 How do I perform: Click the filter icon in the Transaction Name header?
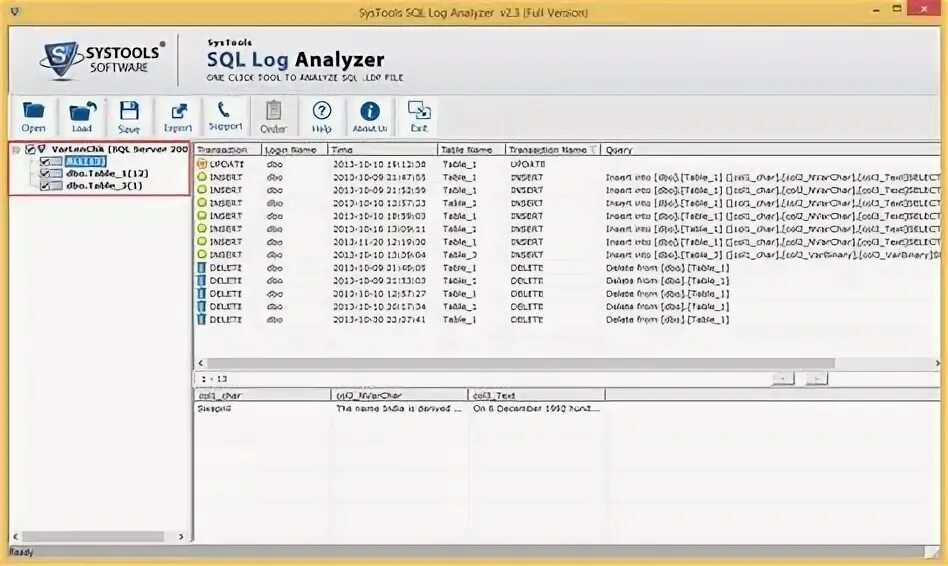(x=594, y=149)
